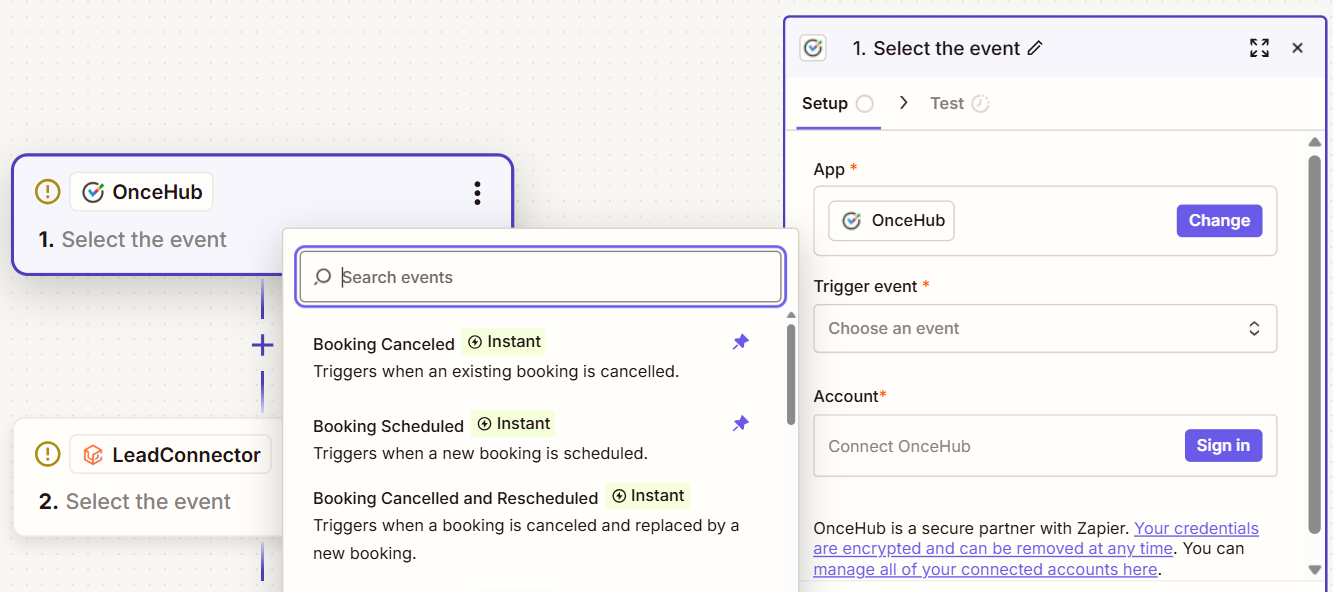Viewport: 1333px width, 592px height.
Task: Click the Setup tab status circle
Action: point(865,103)
